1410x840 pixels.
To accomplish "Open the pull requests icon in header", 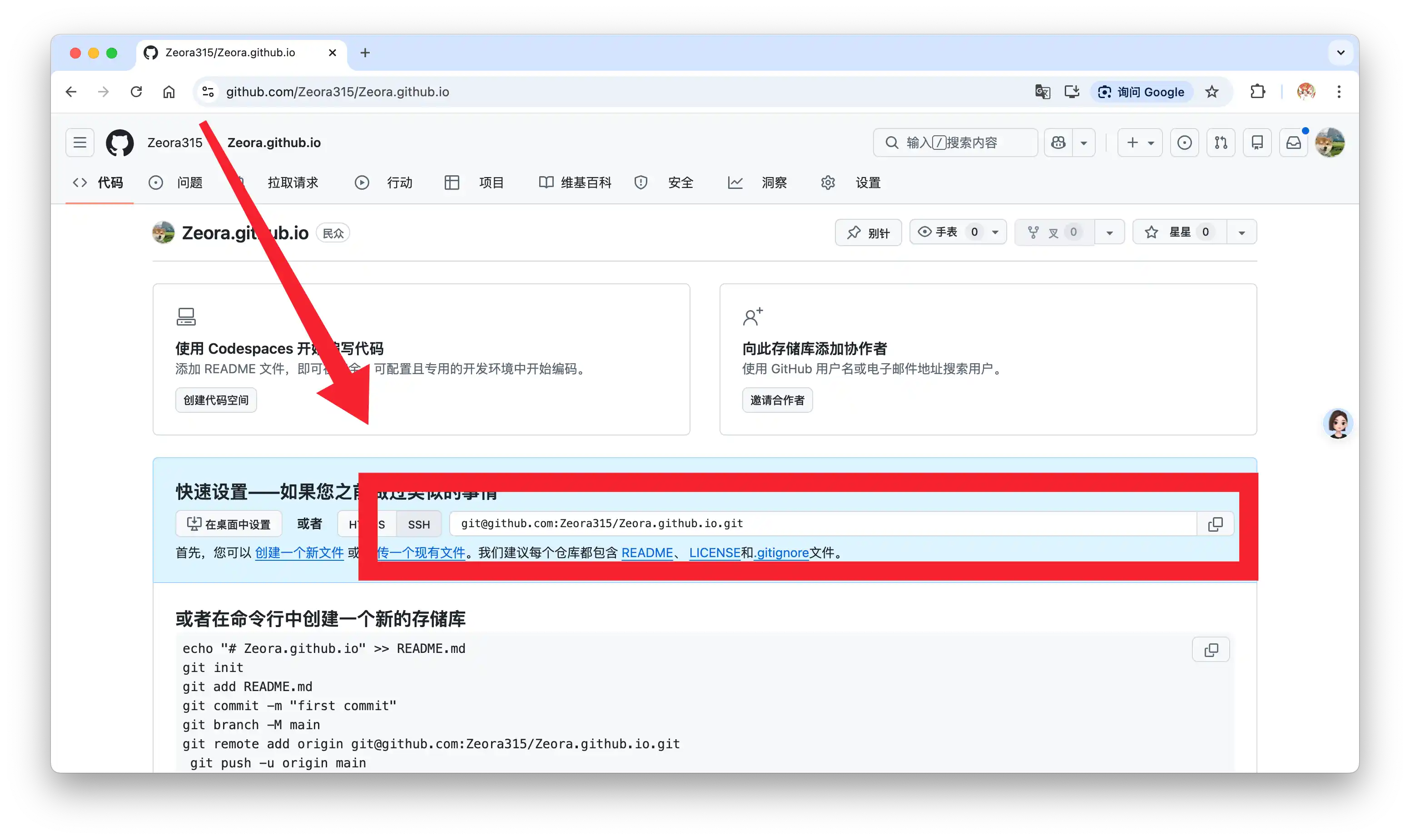I will click(1221, 143).
